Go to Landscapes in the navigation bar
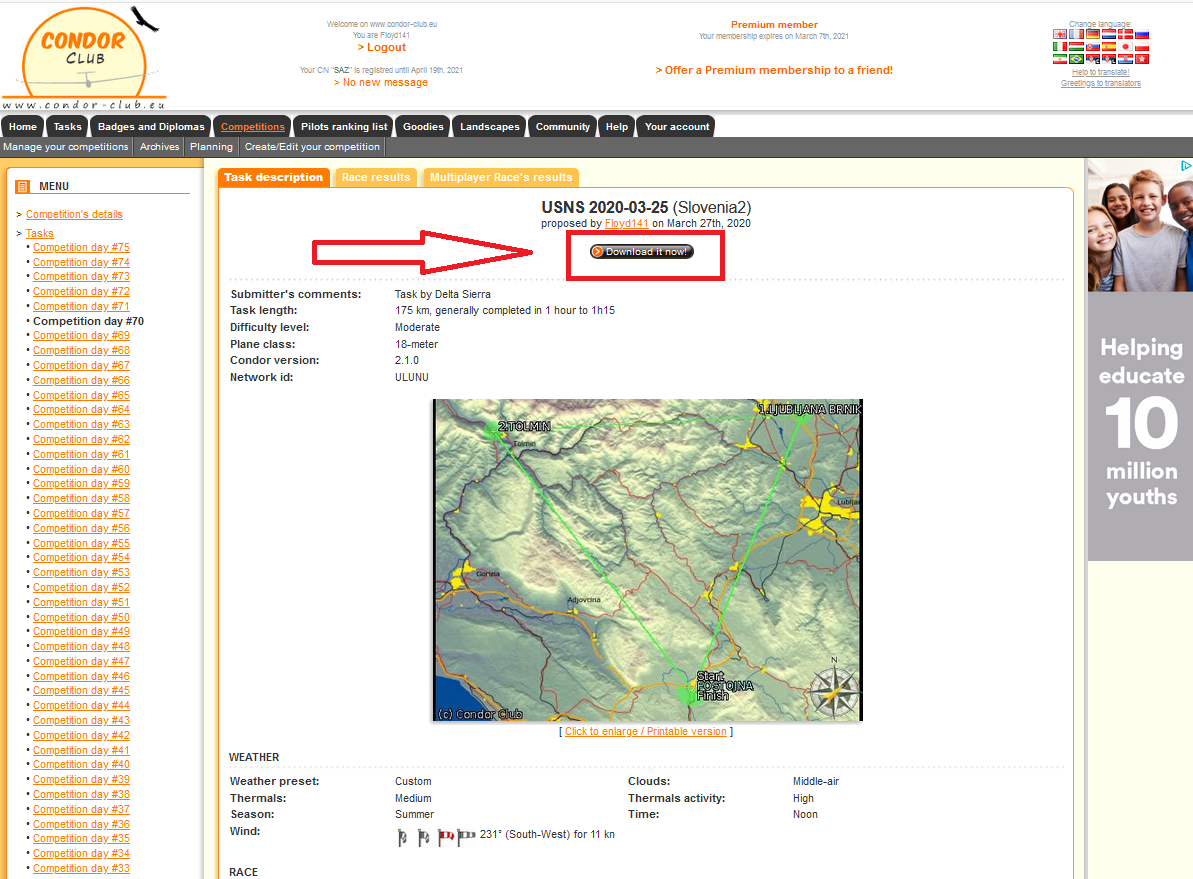This screenshot has height=879, width=1193. tap(489, 127)
